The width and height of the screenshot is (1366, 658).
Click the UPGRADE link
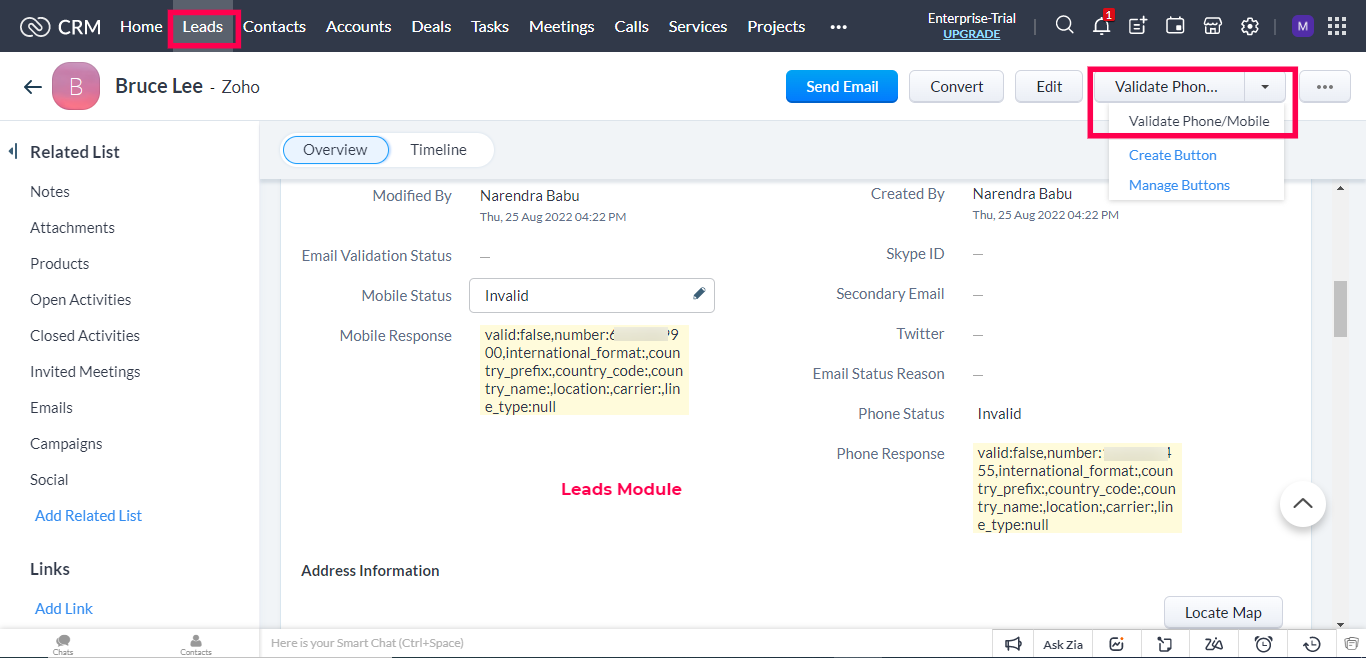pos(971,34)
